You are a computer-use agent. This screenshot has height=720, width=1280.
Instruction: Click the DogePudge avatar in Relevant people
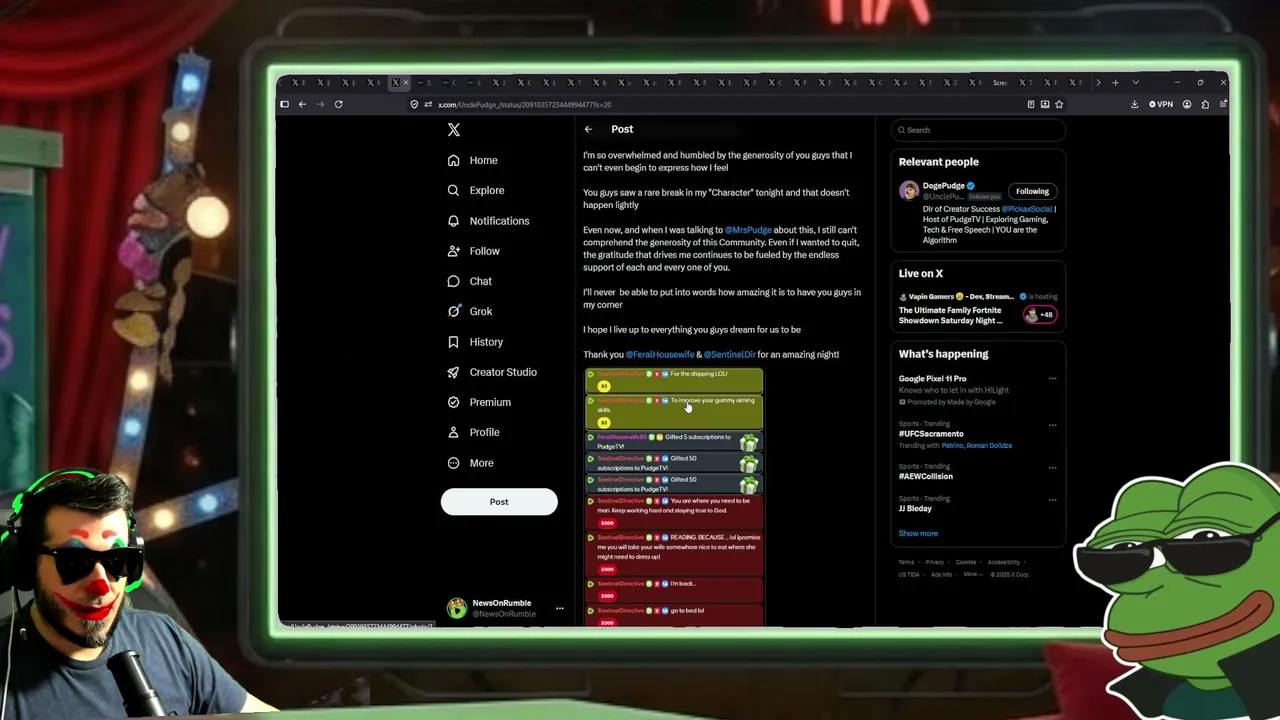[908, 190]
